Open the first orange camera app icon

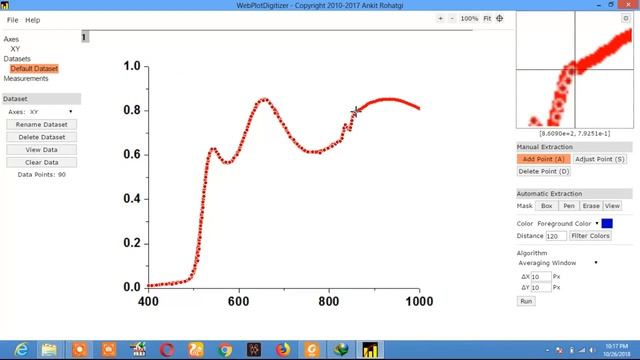pyautogui.click(x=80, y=350)
